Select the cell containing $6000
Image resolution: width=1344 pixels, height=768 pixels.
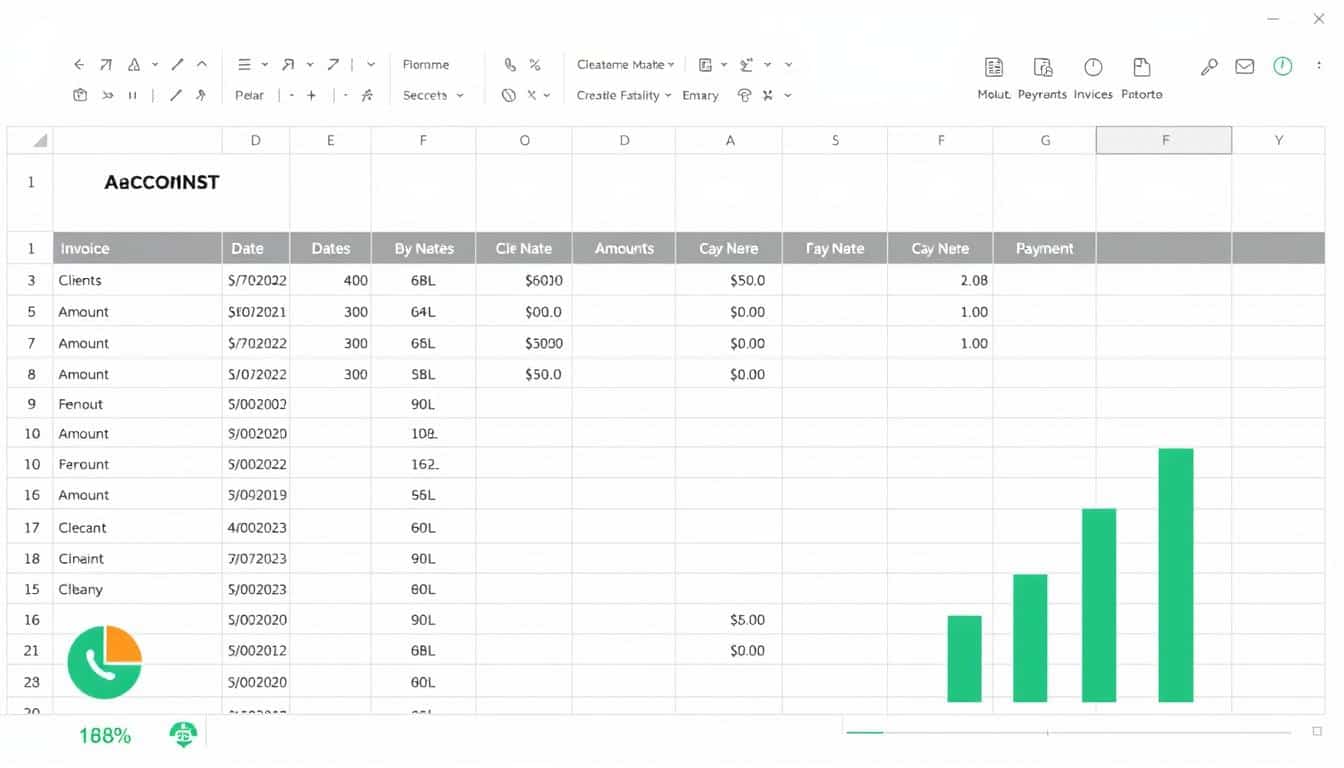tap(524, 280)
